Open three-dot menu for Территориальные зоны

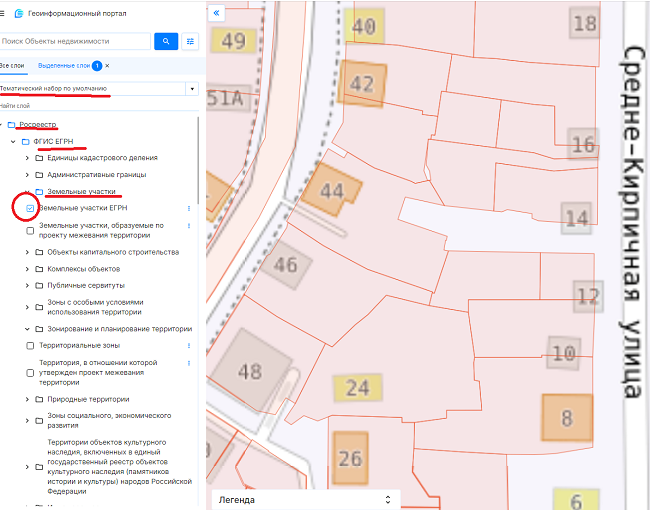click(188, 345)
